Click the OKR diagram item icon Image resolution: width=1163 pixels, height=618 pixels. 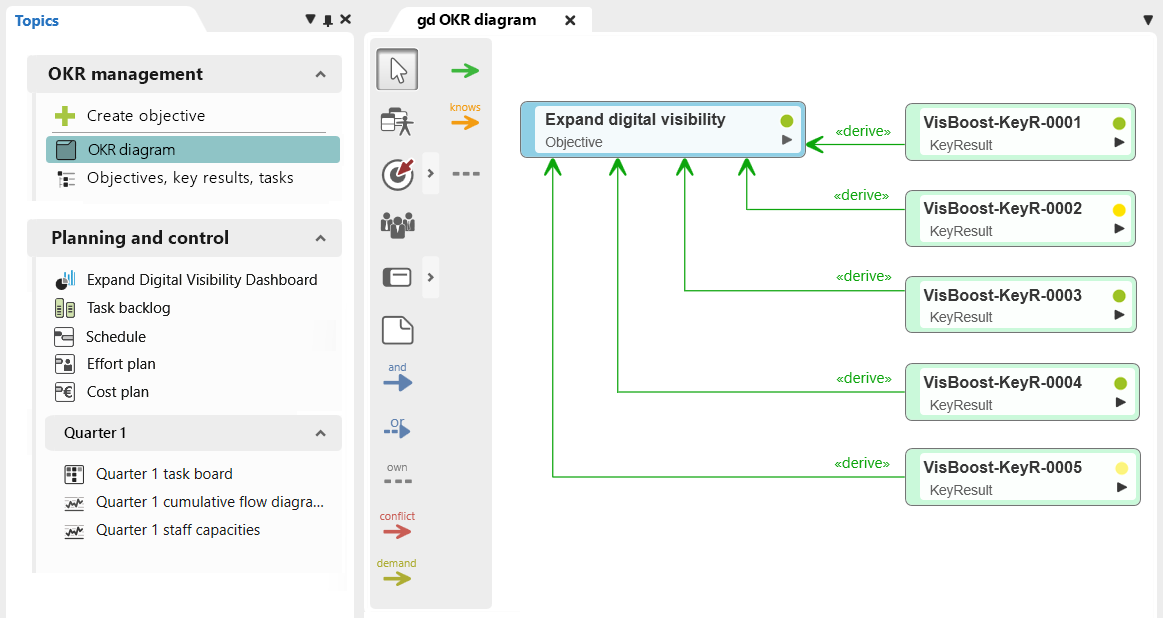(66, 150)
